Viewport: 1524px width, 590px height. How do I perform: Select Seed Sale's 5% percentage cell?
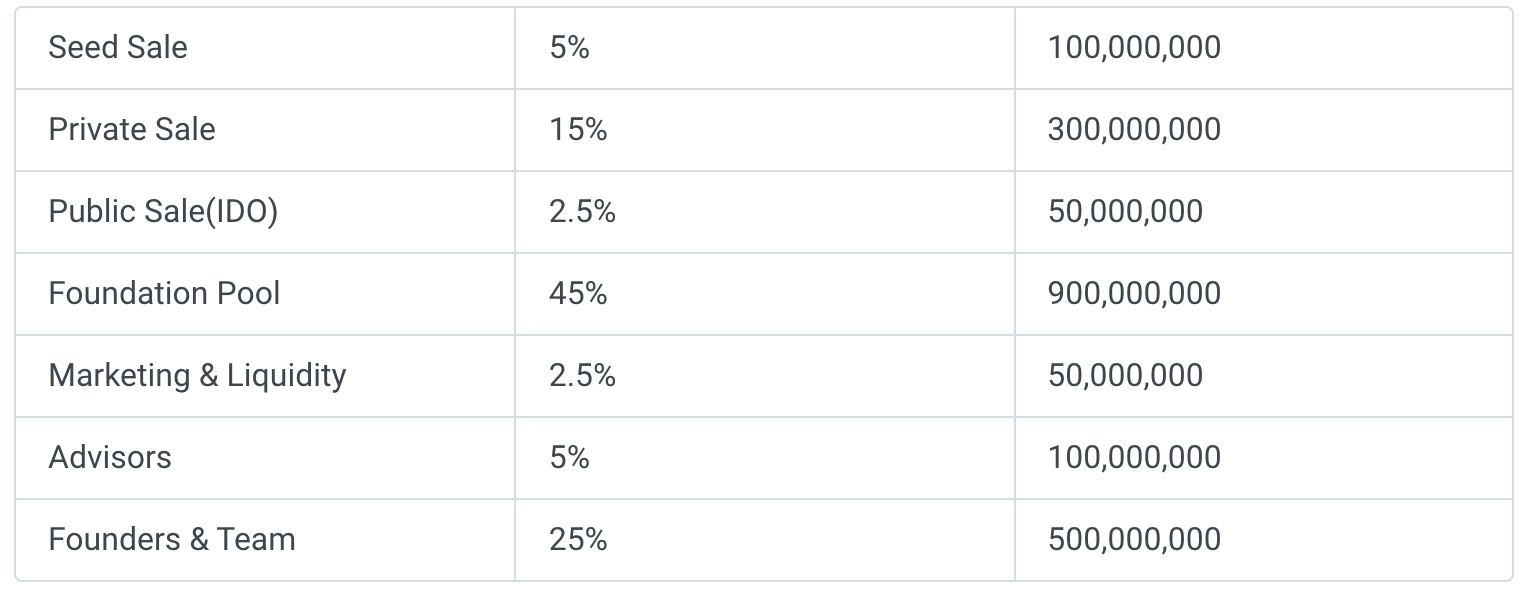(569, 48)
